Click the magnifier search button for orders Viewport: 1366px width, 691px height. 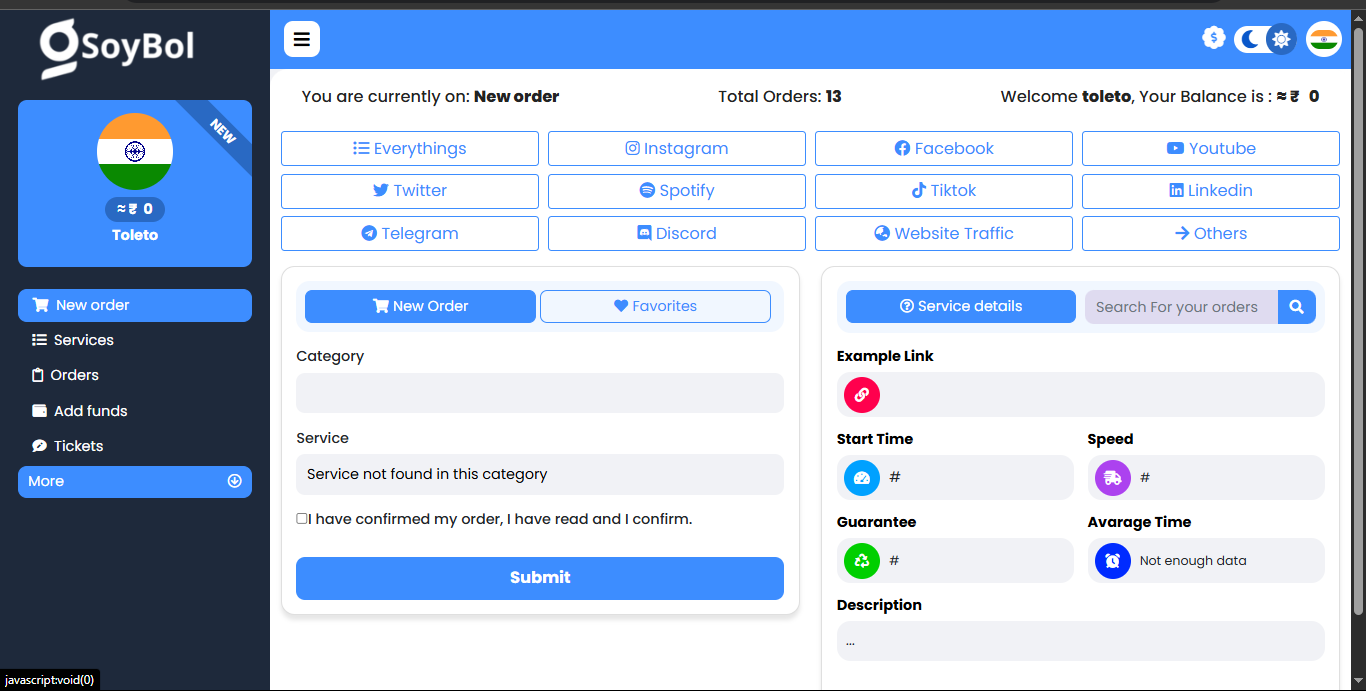pyautogui.click(x=1296, y=307)
